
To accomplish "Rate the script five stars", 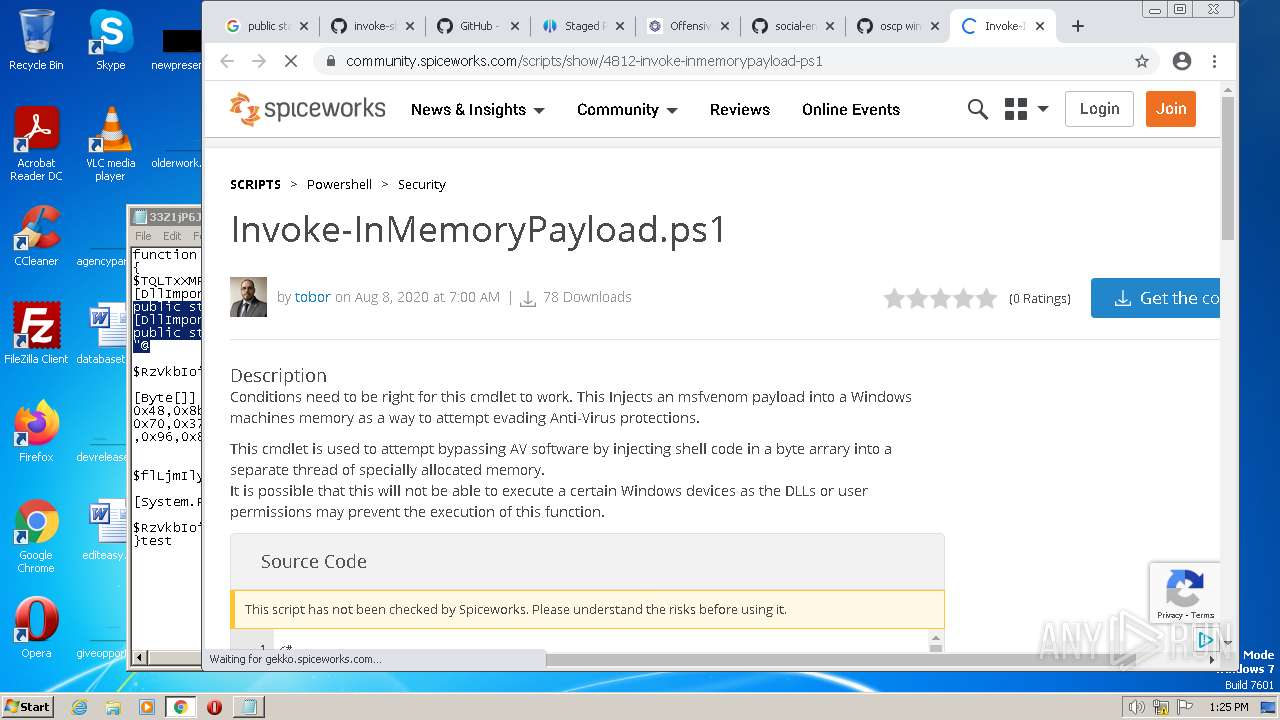I will coord(986,298).
